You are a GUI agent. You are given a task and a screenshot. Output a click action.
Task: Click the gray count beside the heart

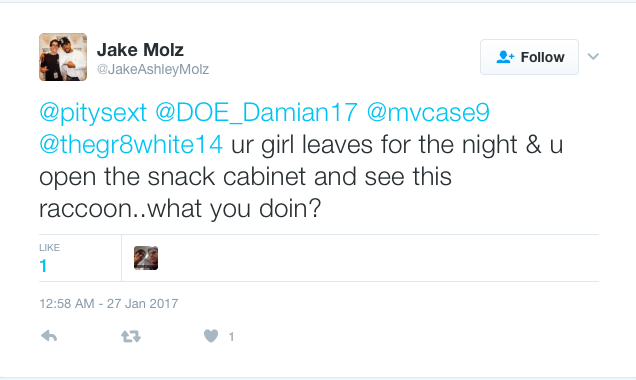(x=231, y=337)
